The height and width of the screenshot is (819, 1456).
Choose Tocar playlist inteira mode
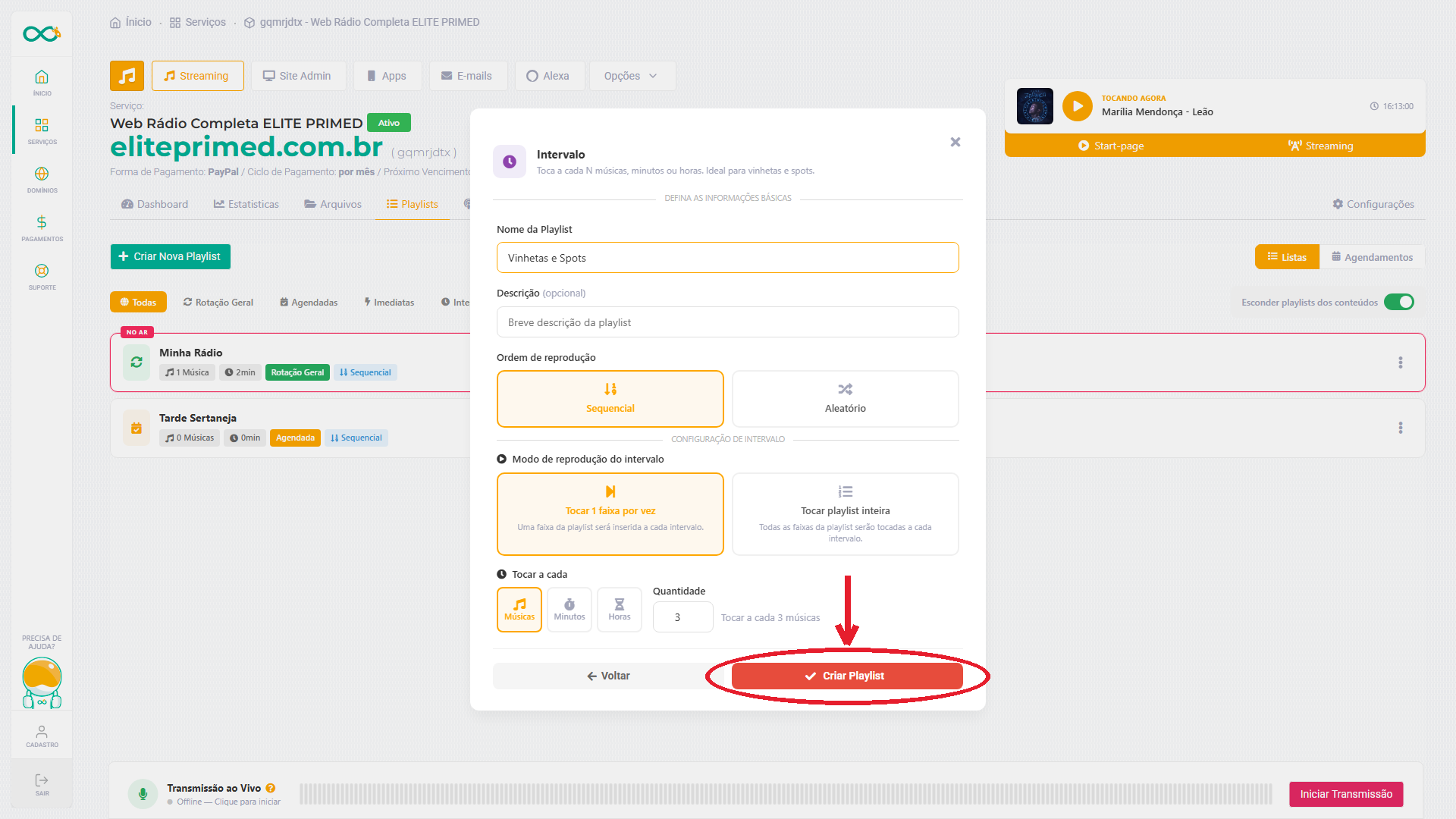pos(846,514)
